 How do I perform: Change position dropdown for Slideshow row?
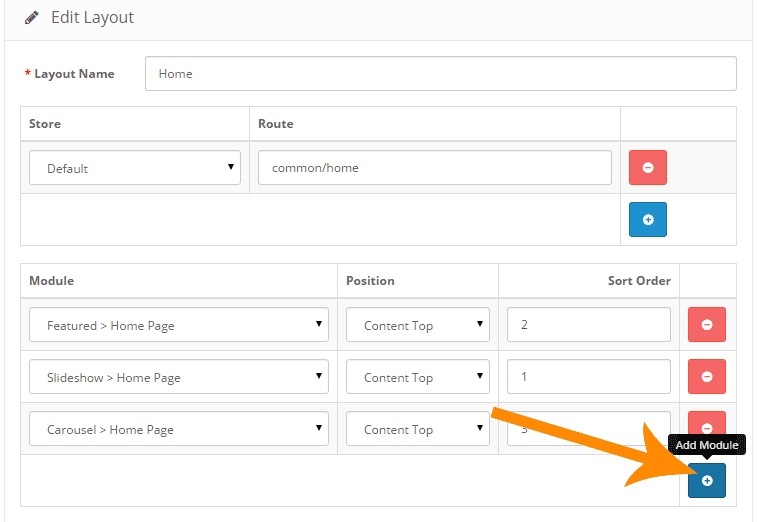coord(418,376)
